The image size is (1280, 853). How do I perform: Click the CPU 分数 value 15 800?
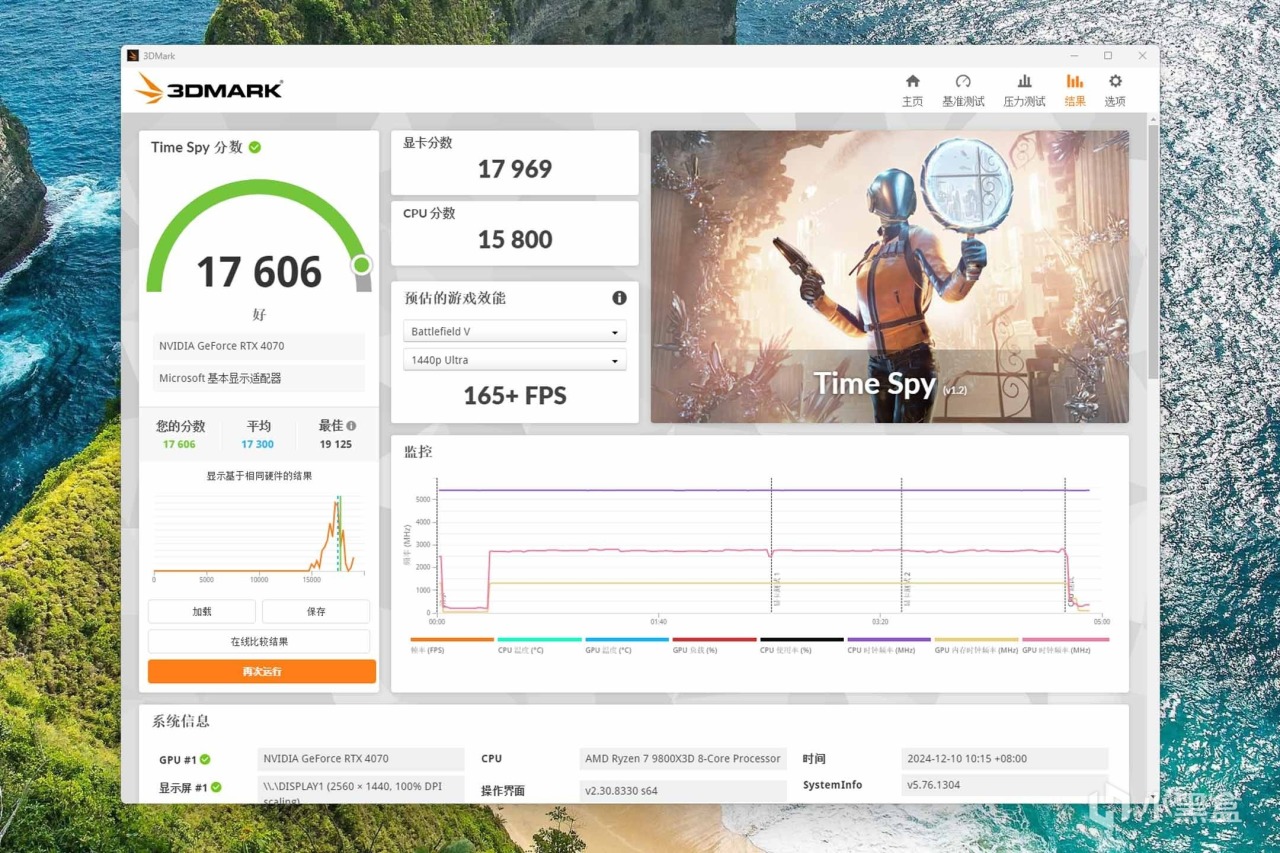click(515, 239)
